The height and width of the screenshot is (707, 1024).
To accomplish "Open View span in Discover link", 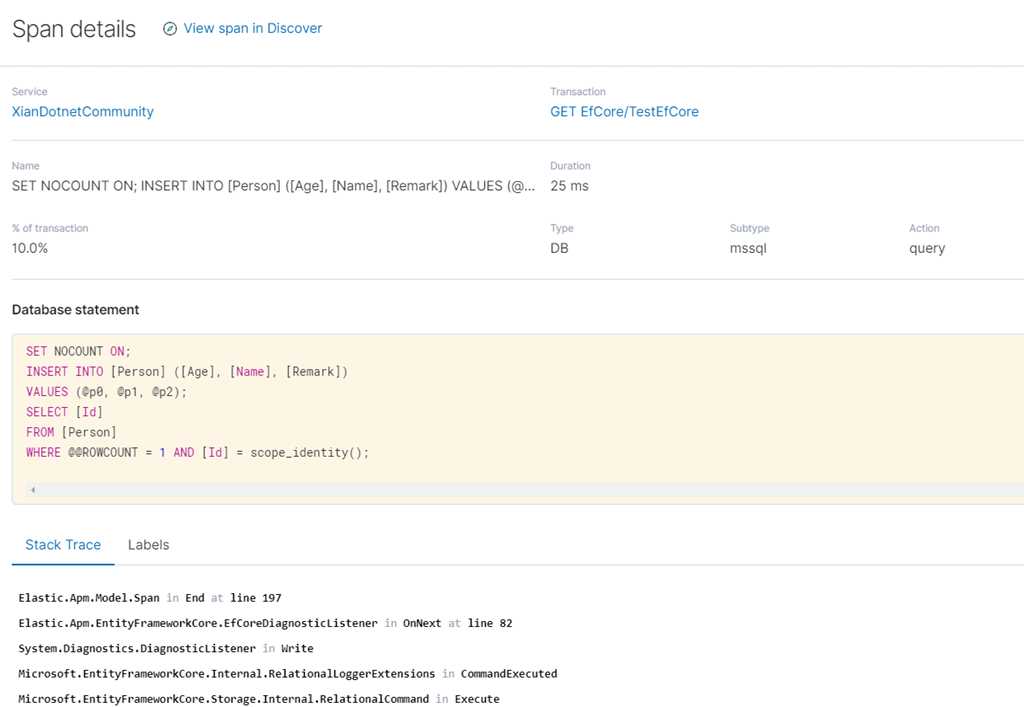I will click(252, 29).
